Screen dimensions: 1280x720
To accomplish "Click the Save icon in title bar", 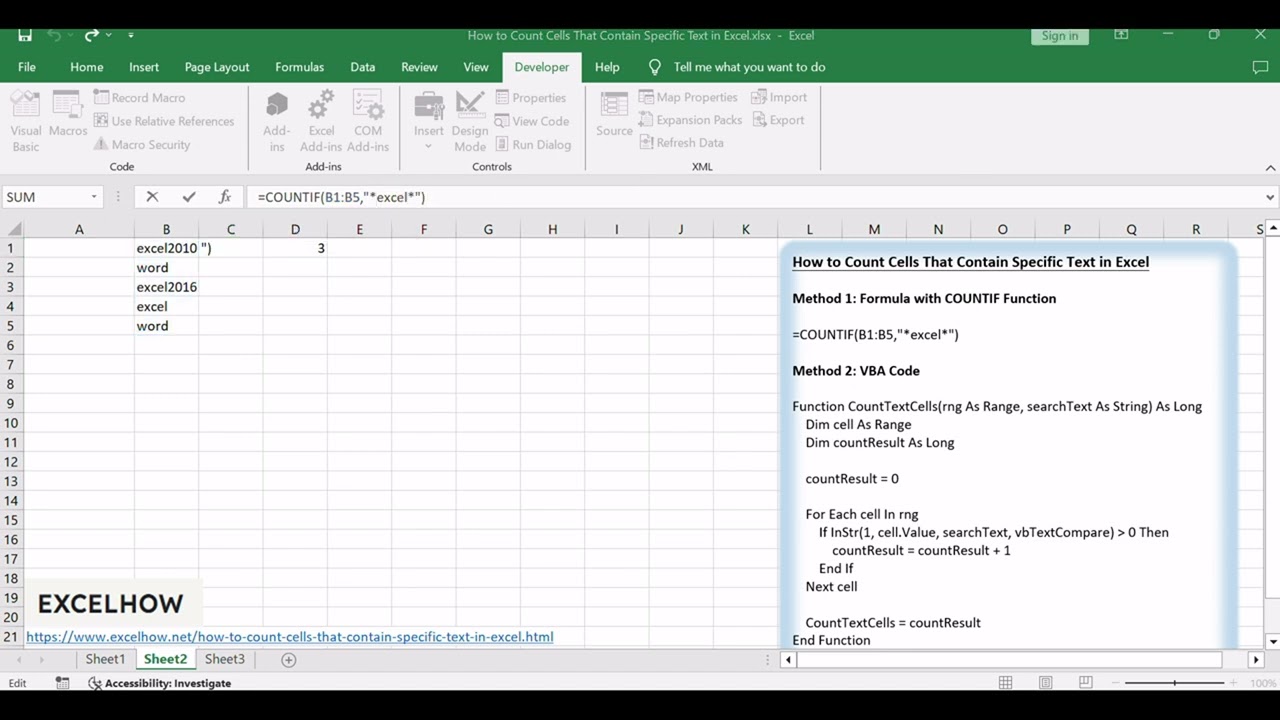I will click(25, 35).
